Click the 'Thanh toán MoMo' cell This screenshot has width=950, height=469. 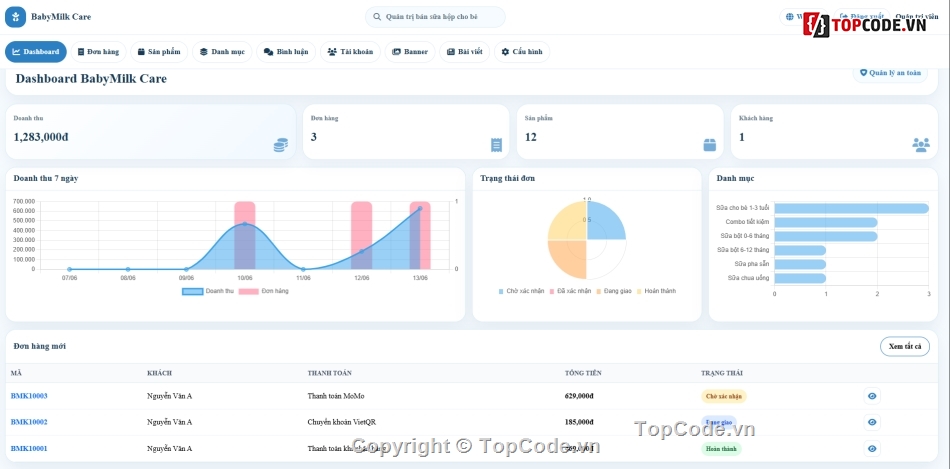(336, 396)
